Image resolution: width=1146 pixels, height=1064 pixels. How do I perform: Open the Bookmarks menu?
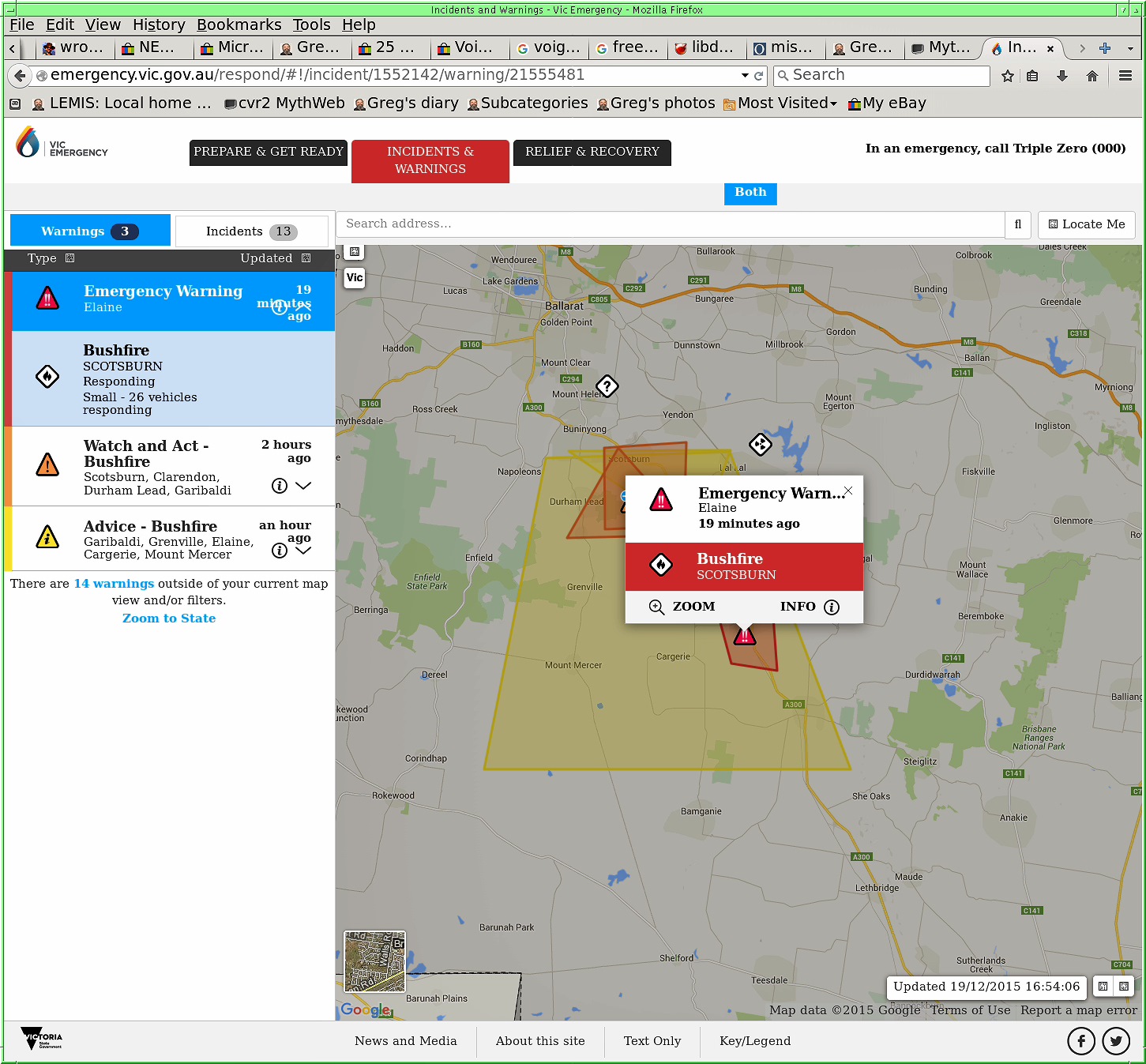[x=239, y=24]
